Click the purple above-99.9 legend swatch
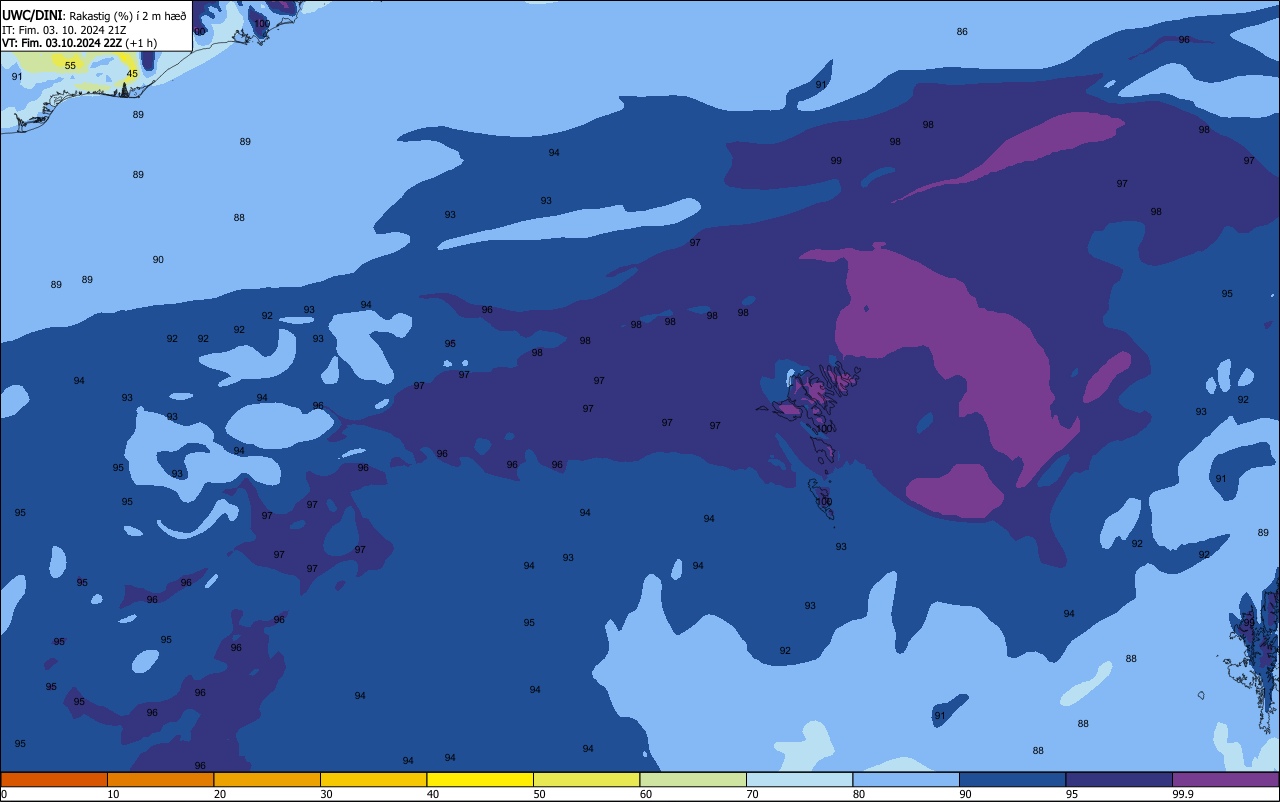Viewport: 1280px width, 802px height. click(1225, 779)
